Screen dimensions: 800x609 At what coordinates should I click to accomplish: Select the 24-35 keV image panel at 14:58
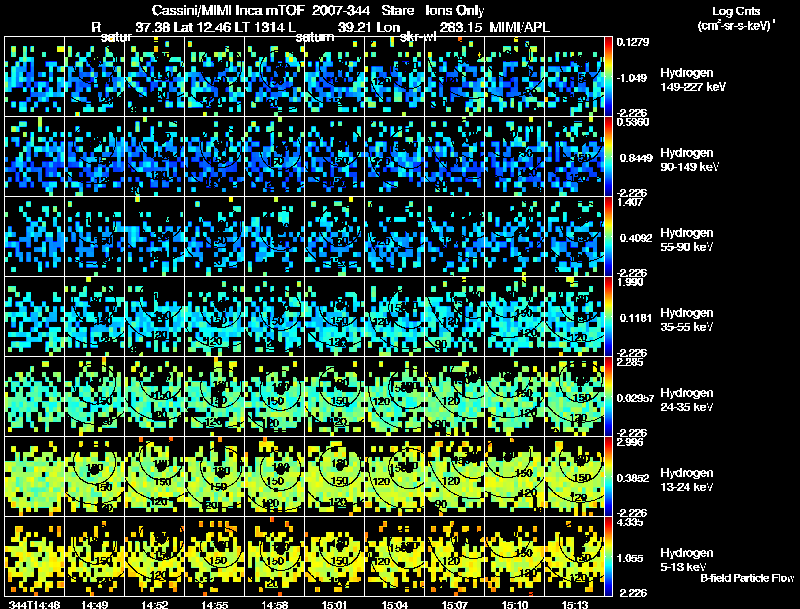[x=274, y=397]
